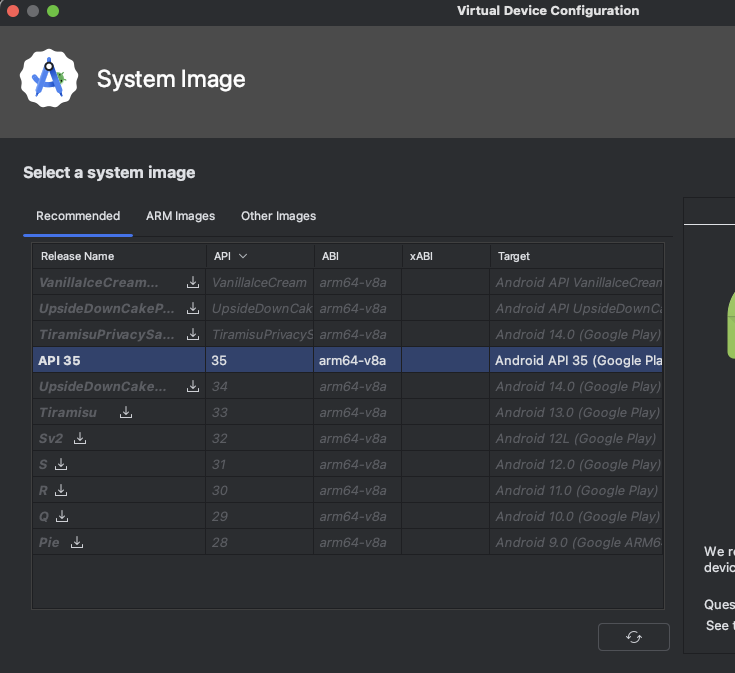This screenshot has width=735, height=673.
Task: Download the Pie API 28 image
Action: click(x=77, y=542)
